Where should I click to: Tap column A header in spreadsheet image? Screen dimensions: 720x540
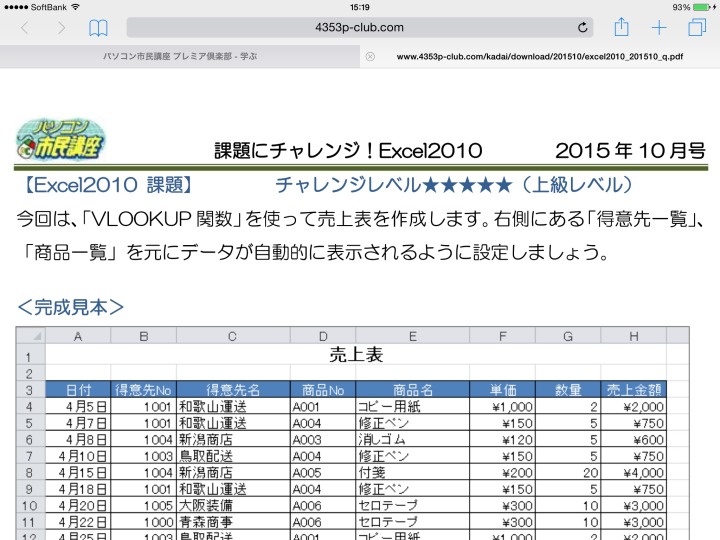(x=78, y=336)
